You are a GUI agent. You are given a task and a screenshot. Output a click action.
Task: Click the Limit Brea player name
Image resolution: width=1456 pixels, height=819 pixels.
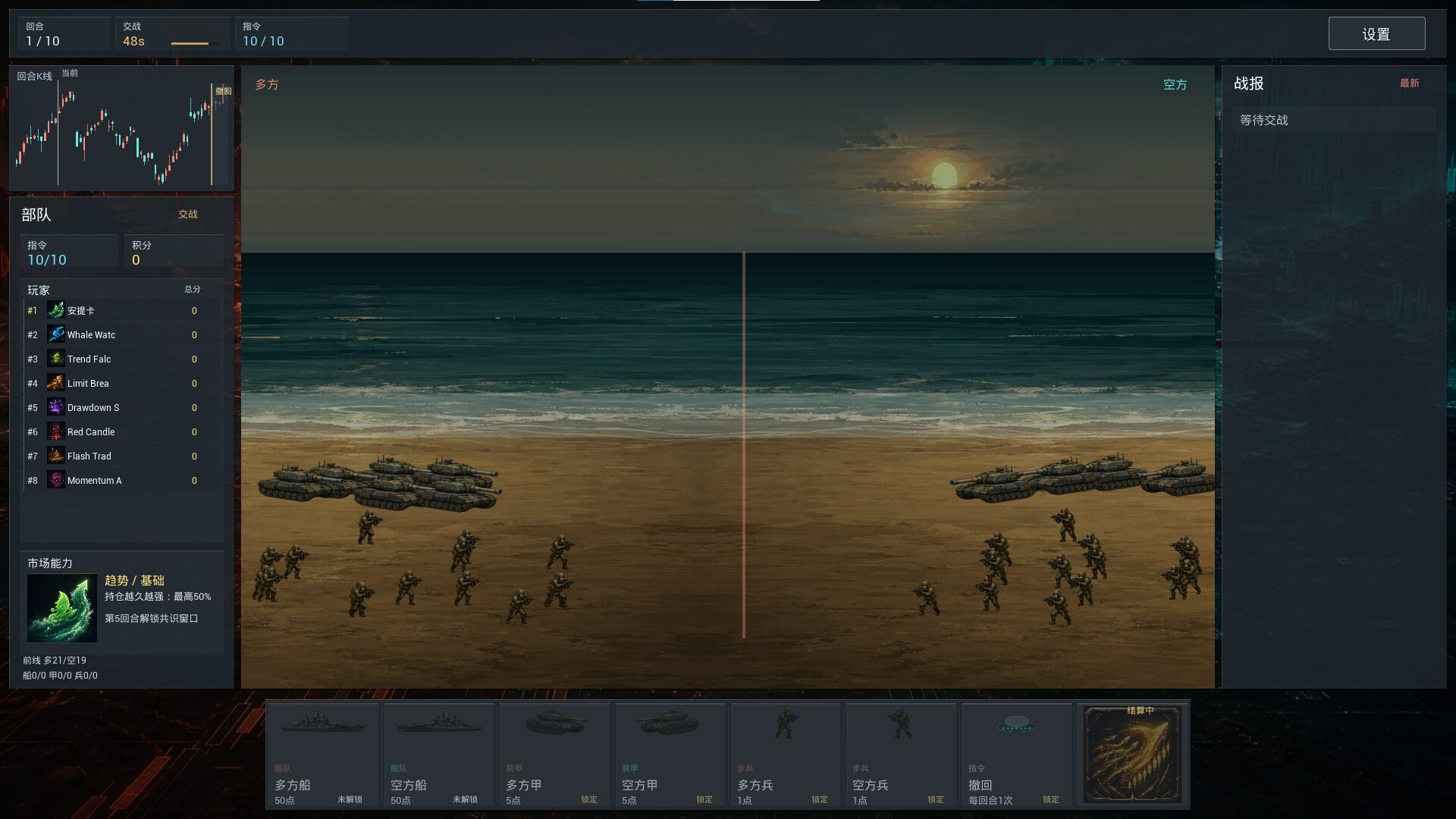(x=88, y=383)
